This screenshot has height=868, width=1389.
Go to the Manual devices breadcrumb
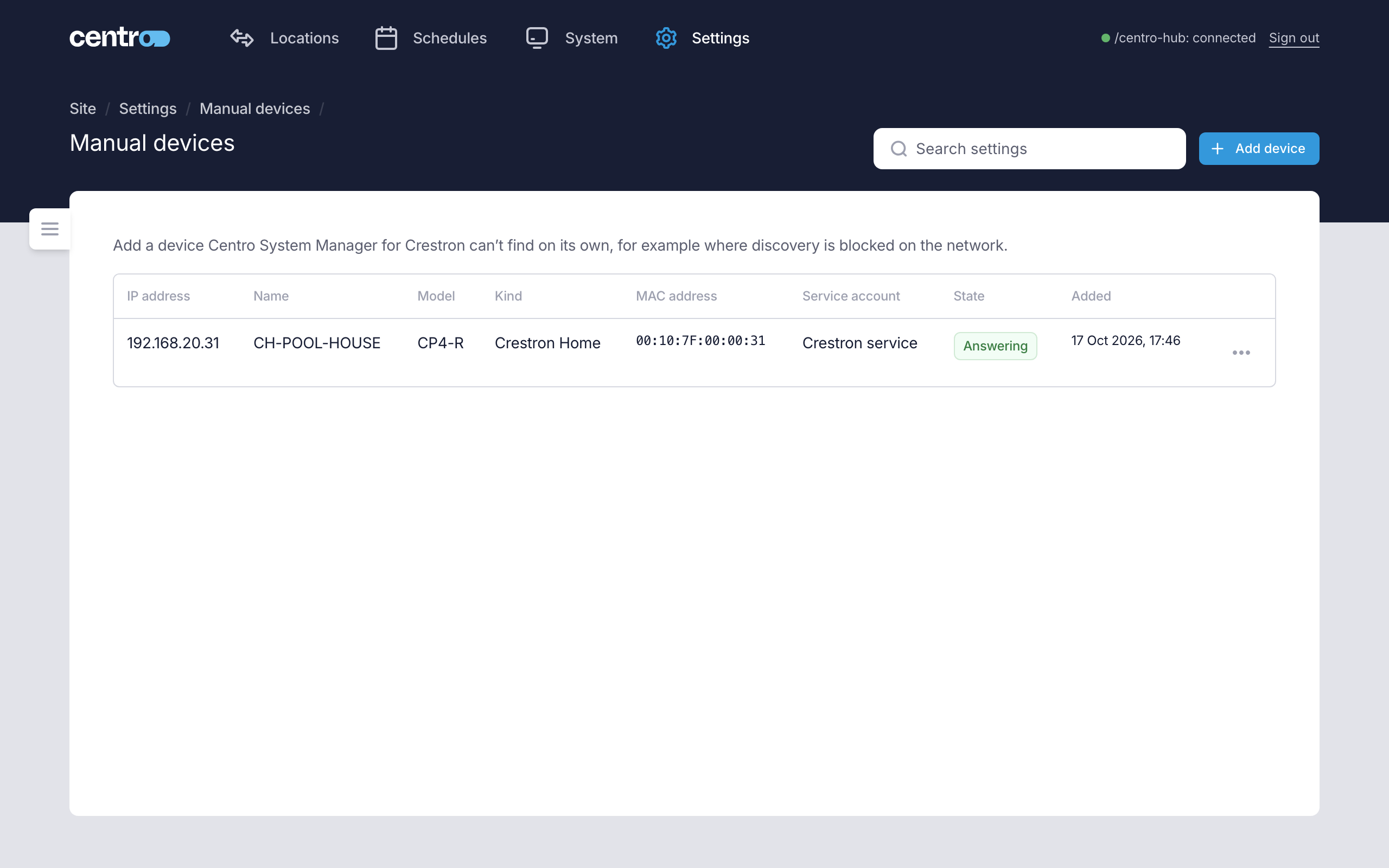point(255,108)
